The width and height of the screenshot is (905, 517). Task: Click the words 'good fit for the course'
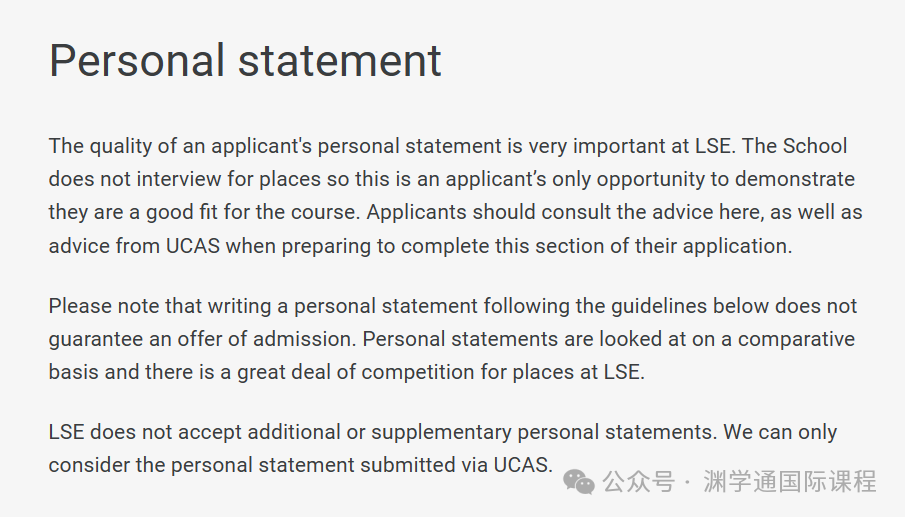(253, 212)
